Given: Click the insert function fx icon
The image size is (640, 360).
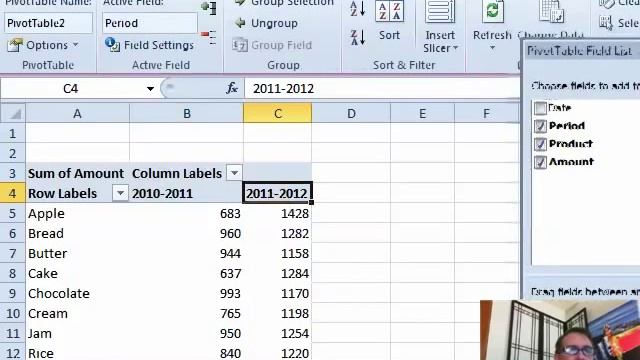Looking at the screenshot, I should [232, 88].
